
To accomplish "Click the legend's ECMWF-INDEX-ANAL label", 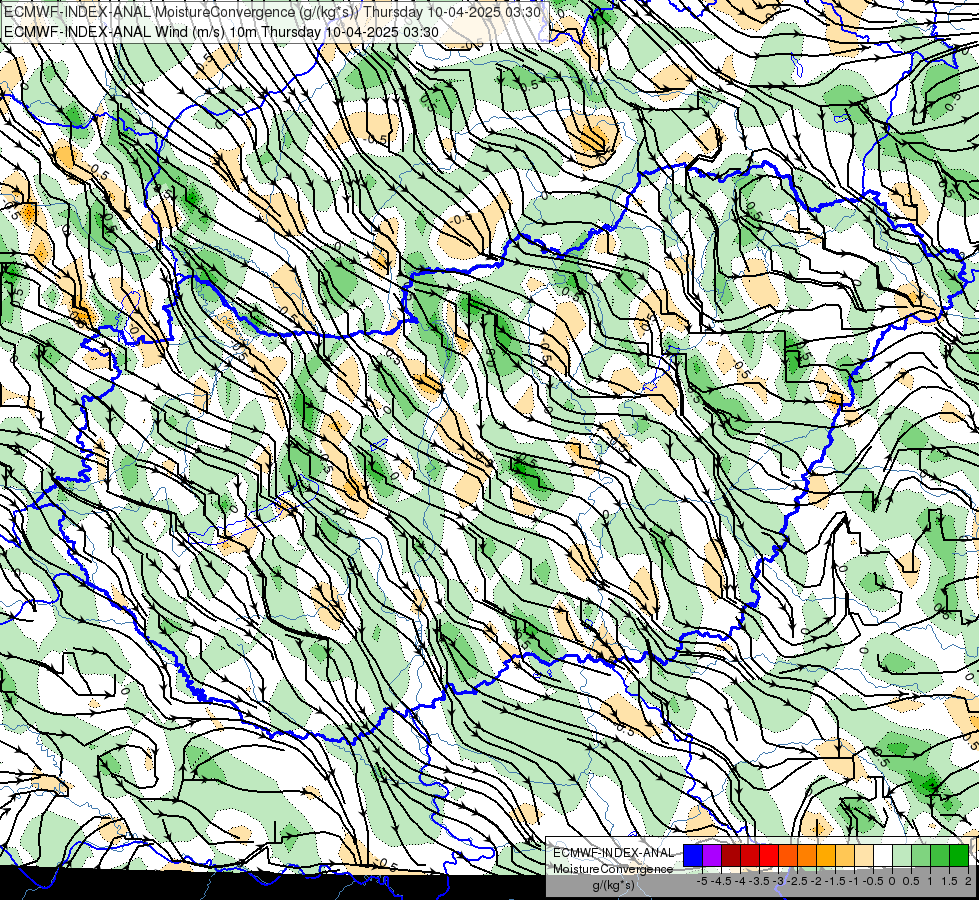I will (613, 853).
